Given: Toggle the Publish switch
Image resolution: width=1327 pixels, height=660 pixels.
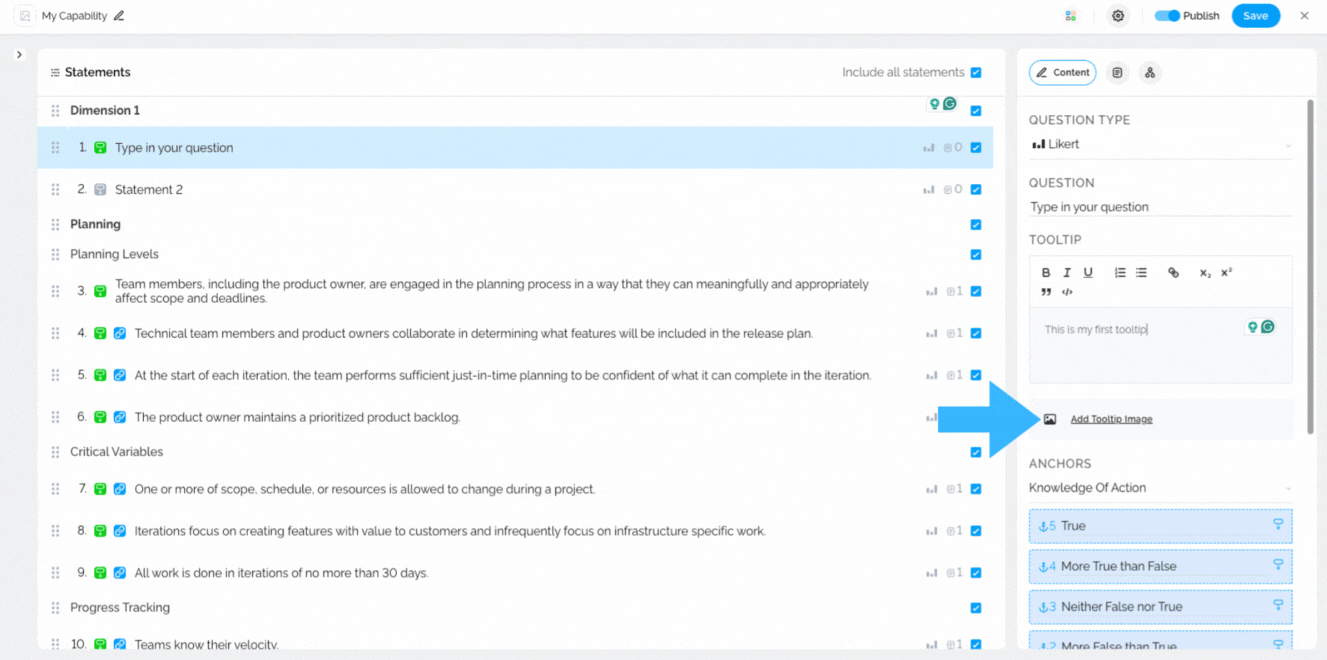Looking at the screenshot, I should tap(1167, 16).
